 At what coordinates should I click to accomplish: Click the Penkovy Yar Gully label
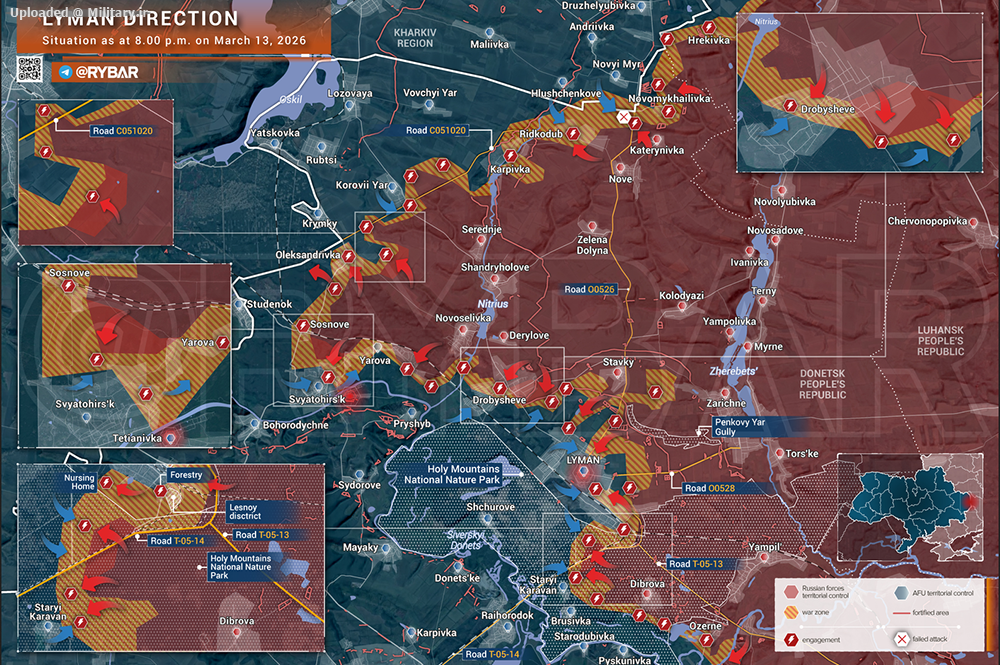tap(740, 427)
